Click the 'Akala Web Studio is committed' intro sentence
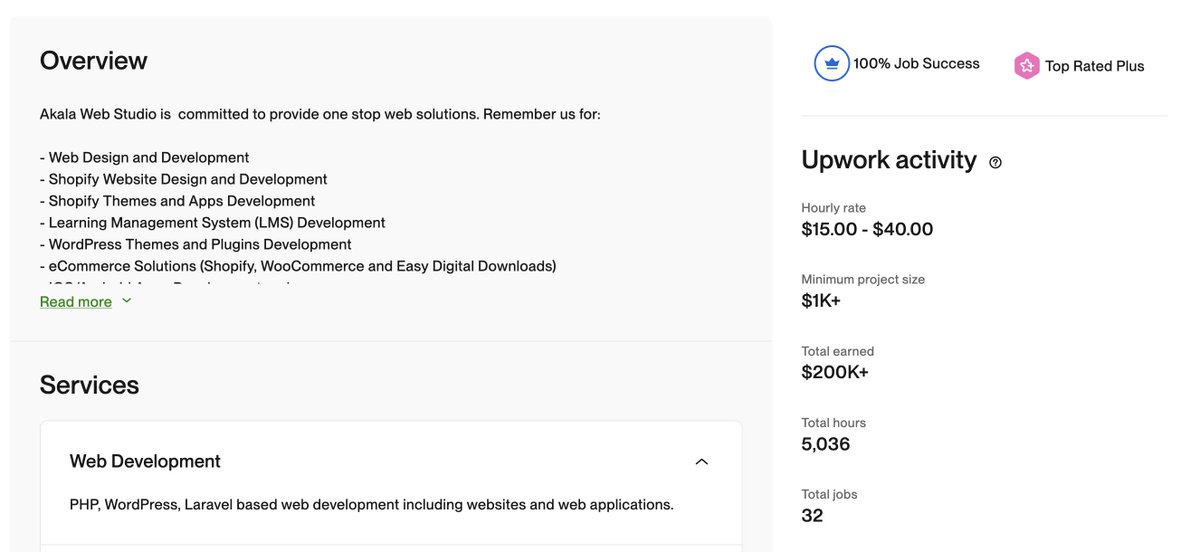 click(x=320, y=114)
